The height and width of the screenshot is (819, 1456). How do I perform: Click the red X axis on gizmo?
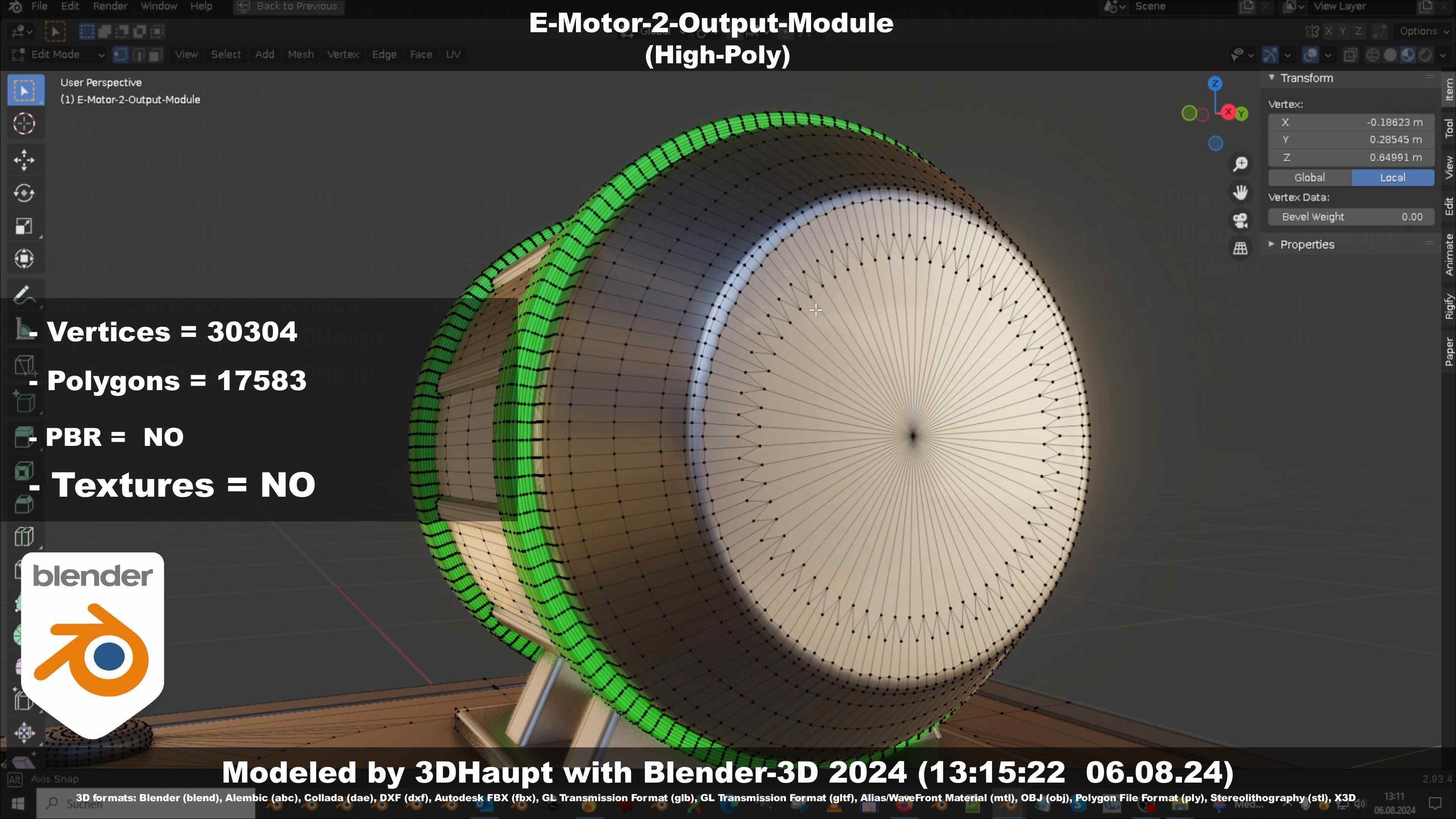[x=1228, y=112]
